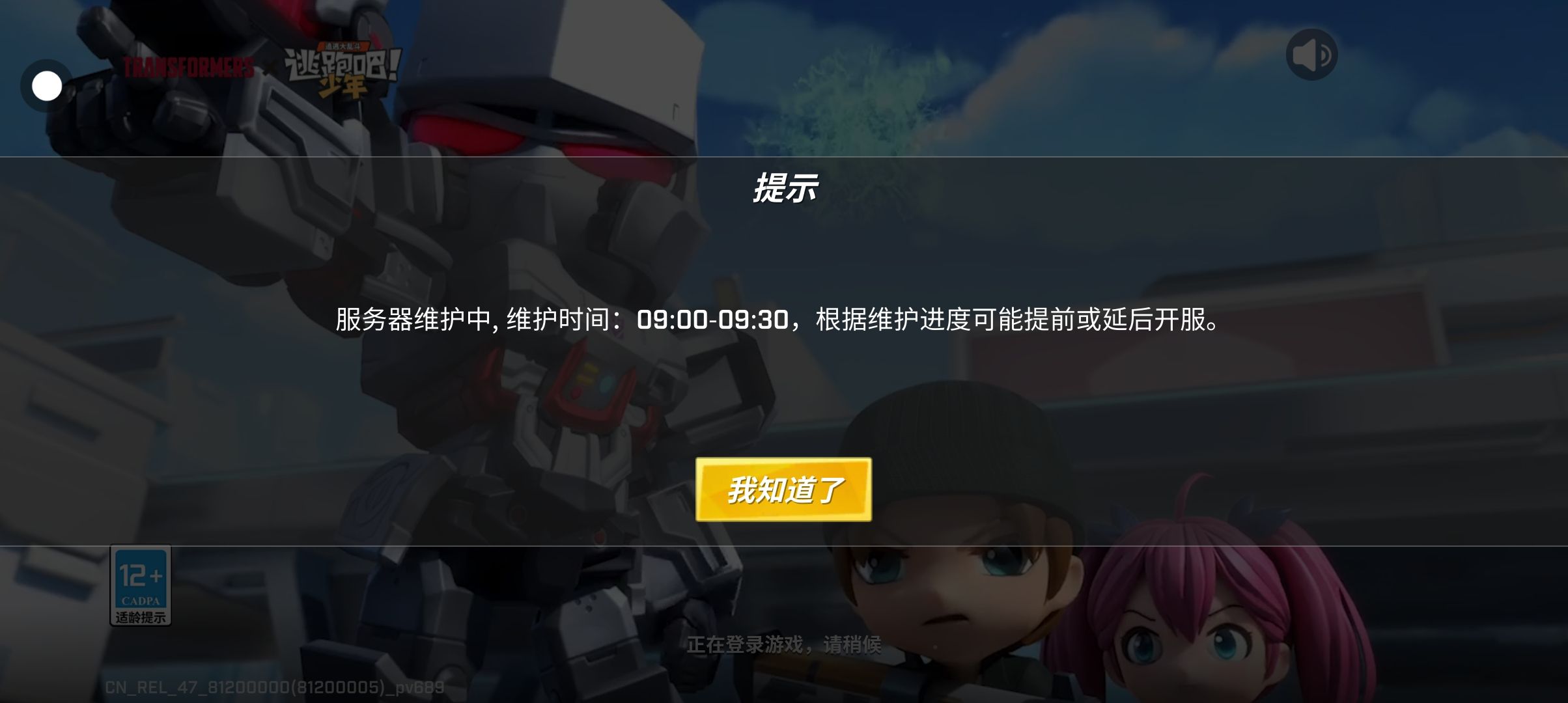Click the 正在登录游戏，请稍候 status text
Image resolution: width=1568 pixels, height=703 pixels.
783,644
